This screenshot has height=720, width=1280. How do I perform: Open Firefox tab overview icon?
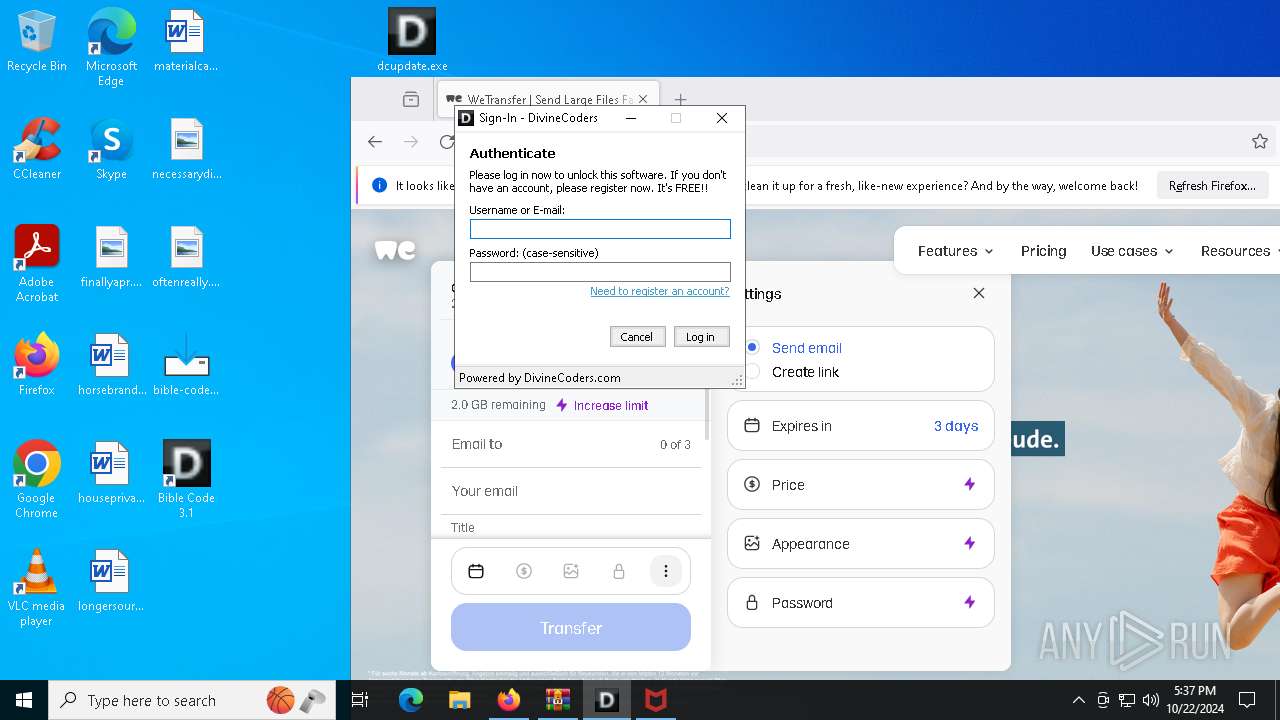(x=411, y=99)
